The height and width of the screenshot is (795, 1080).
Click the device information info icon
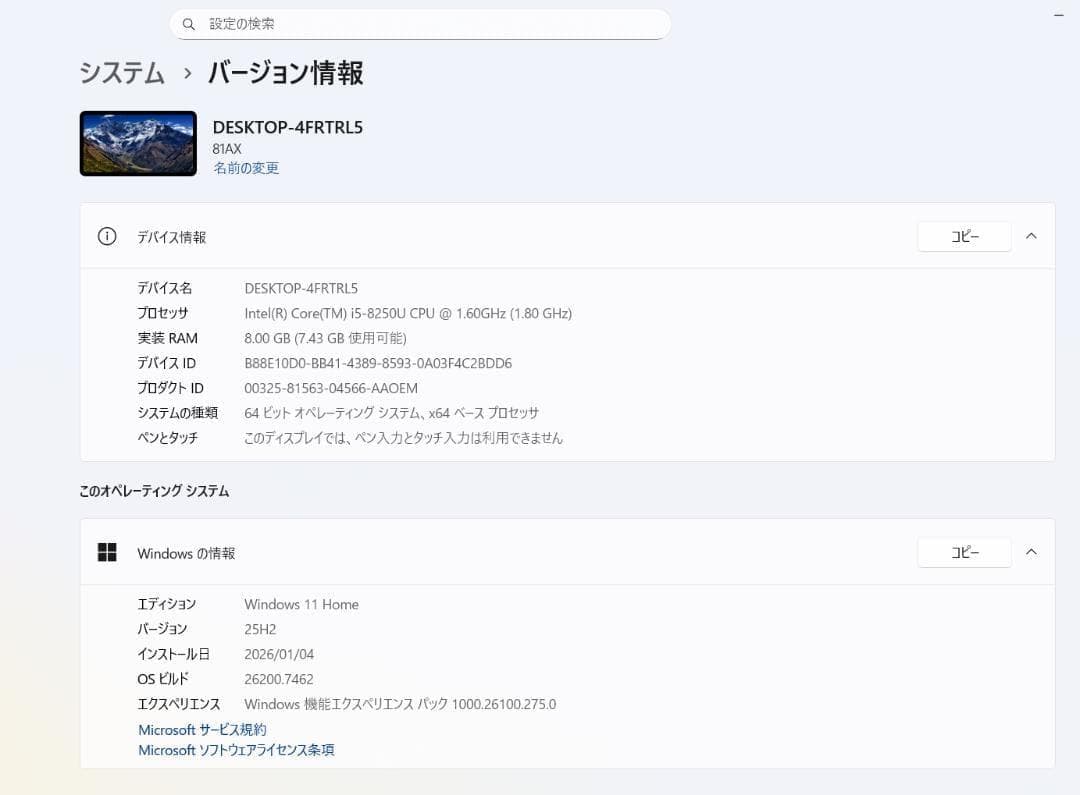click(x=106, y=236)
